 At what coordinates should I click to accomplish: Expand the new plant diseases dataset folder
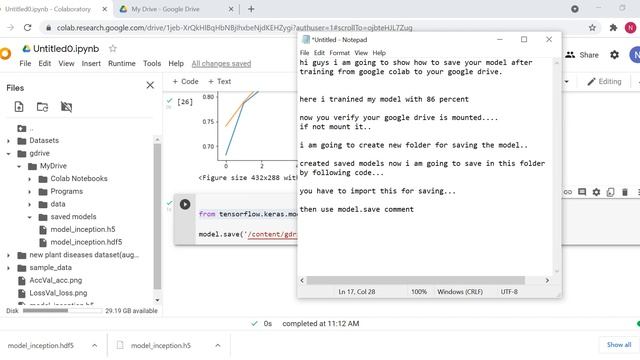tap(9, 255)
